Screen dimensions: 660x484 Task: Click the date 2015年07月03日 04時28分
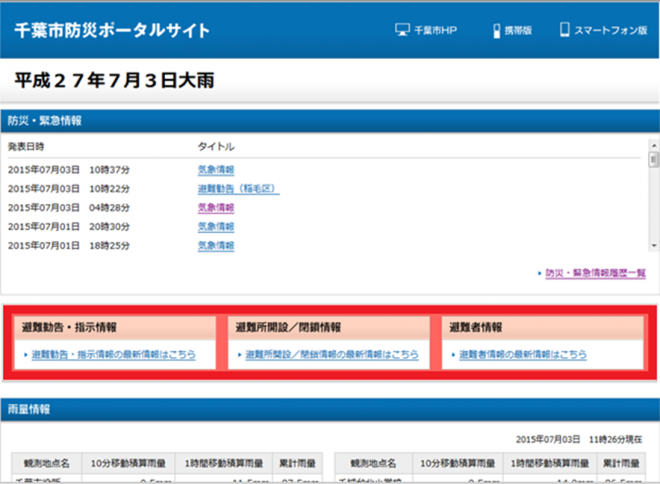click(x=69, y=207)
